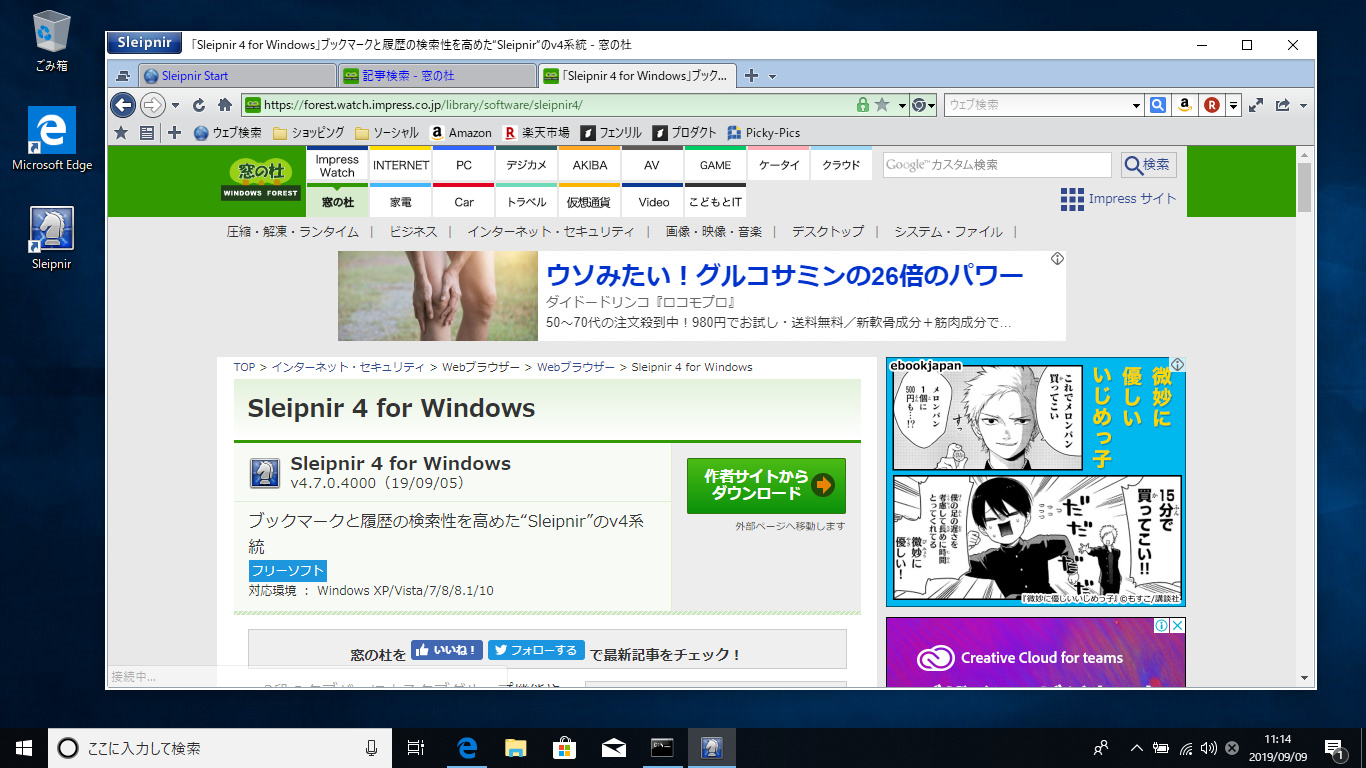Open Microsoft Store from the taskbar

(x=564, y=747)
